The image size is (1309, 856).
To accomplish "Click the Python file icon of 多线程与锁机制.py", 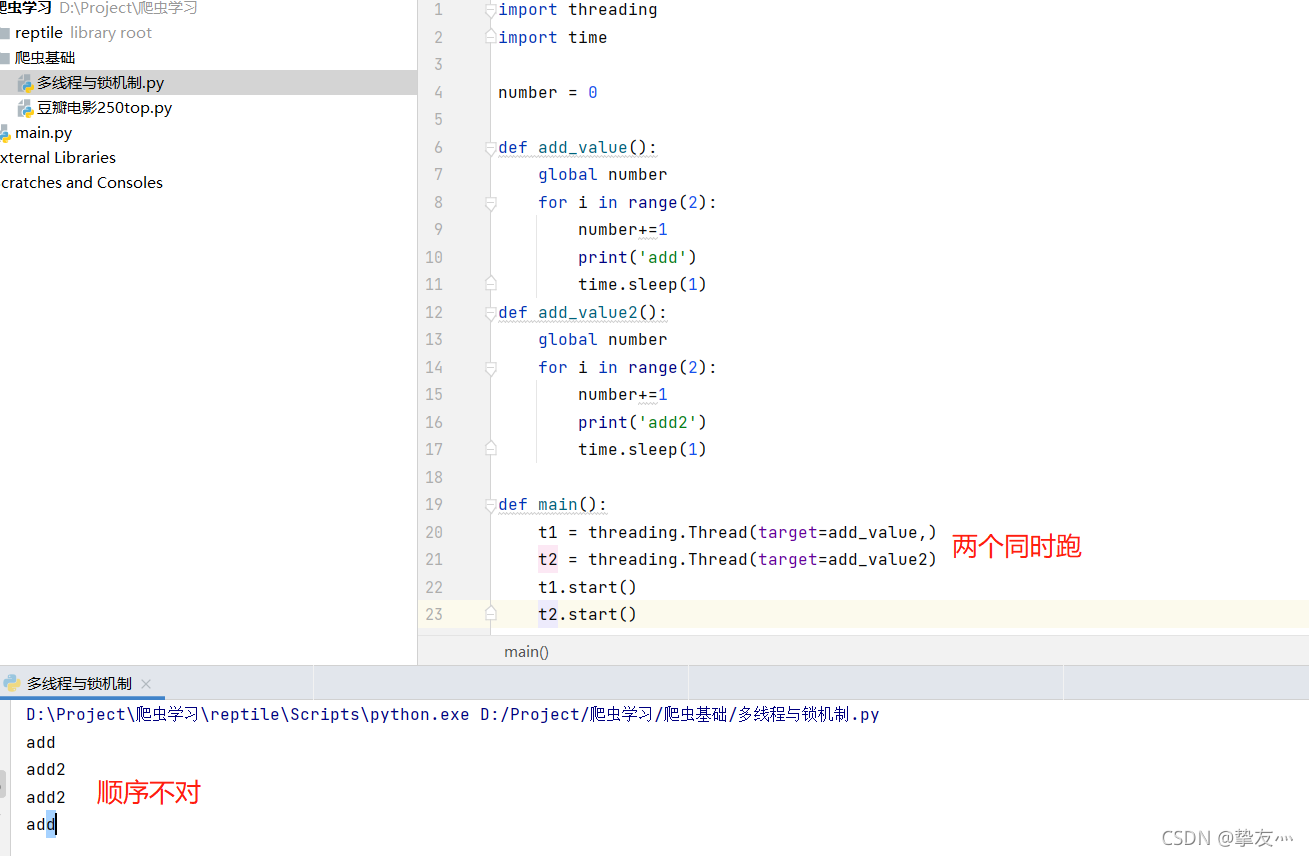I will (25, 83).
